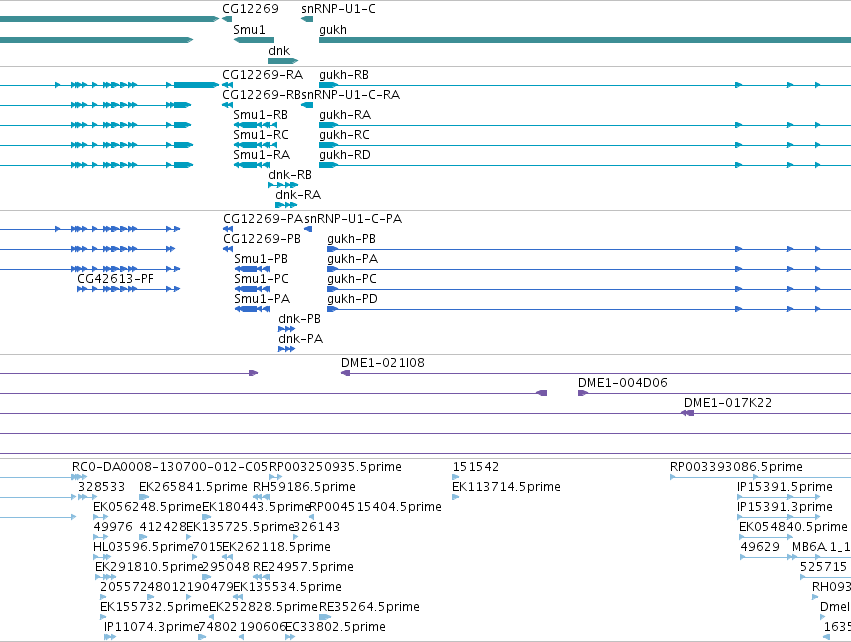Select the RE35264.5prime EST label
Screen dimensions: 851x642
(x=370, y=607)
